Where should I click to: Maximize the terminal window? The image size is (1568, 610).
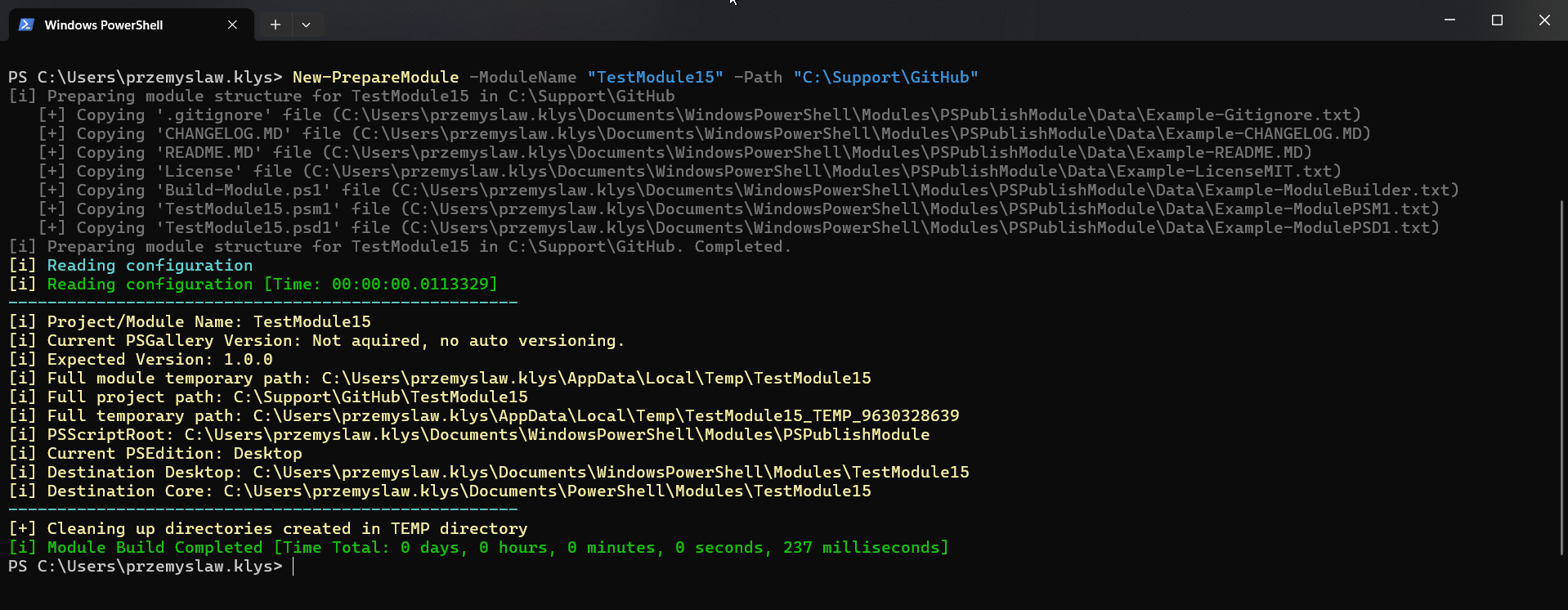tap(1497, 20)
